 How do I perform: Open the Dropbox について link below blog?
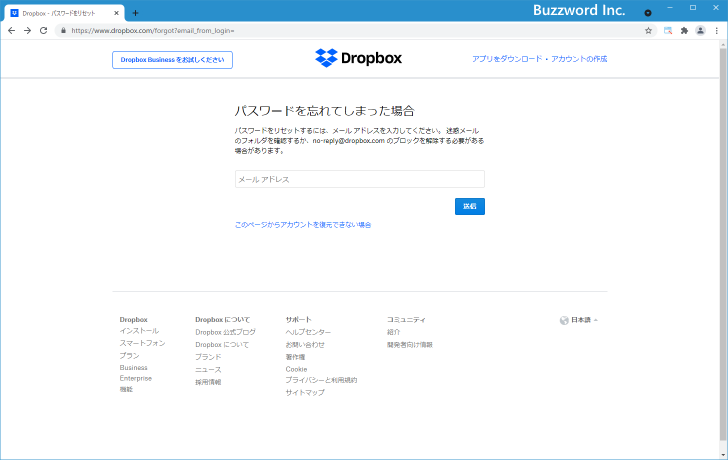[x=222, y=345]
